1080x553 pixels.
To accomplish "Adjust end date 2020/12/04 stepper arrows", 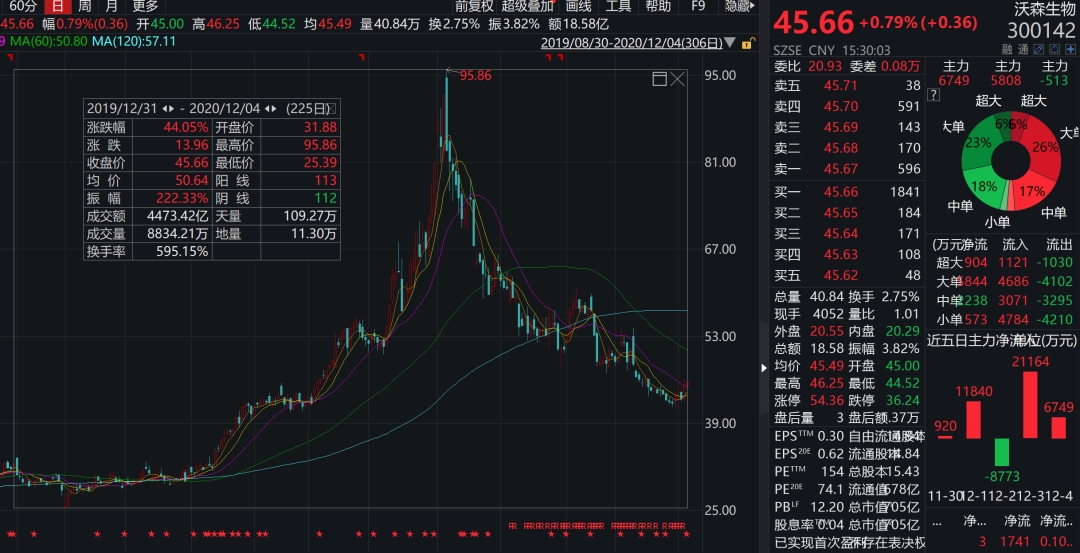I will click(270, 109).
